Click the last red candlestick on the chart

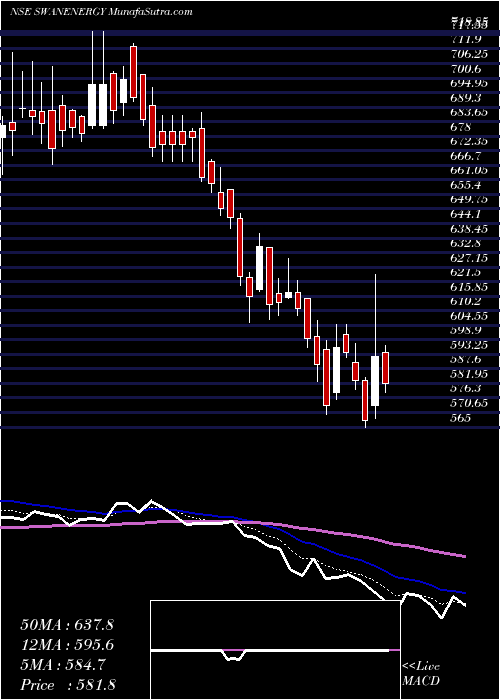[386, 368]
